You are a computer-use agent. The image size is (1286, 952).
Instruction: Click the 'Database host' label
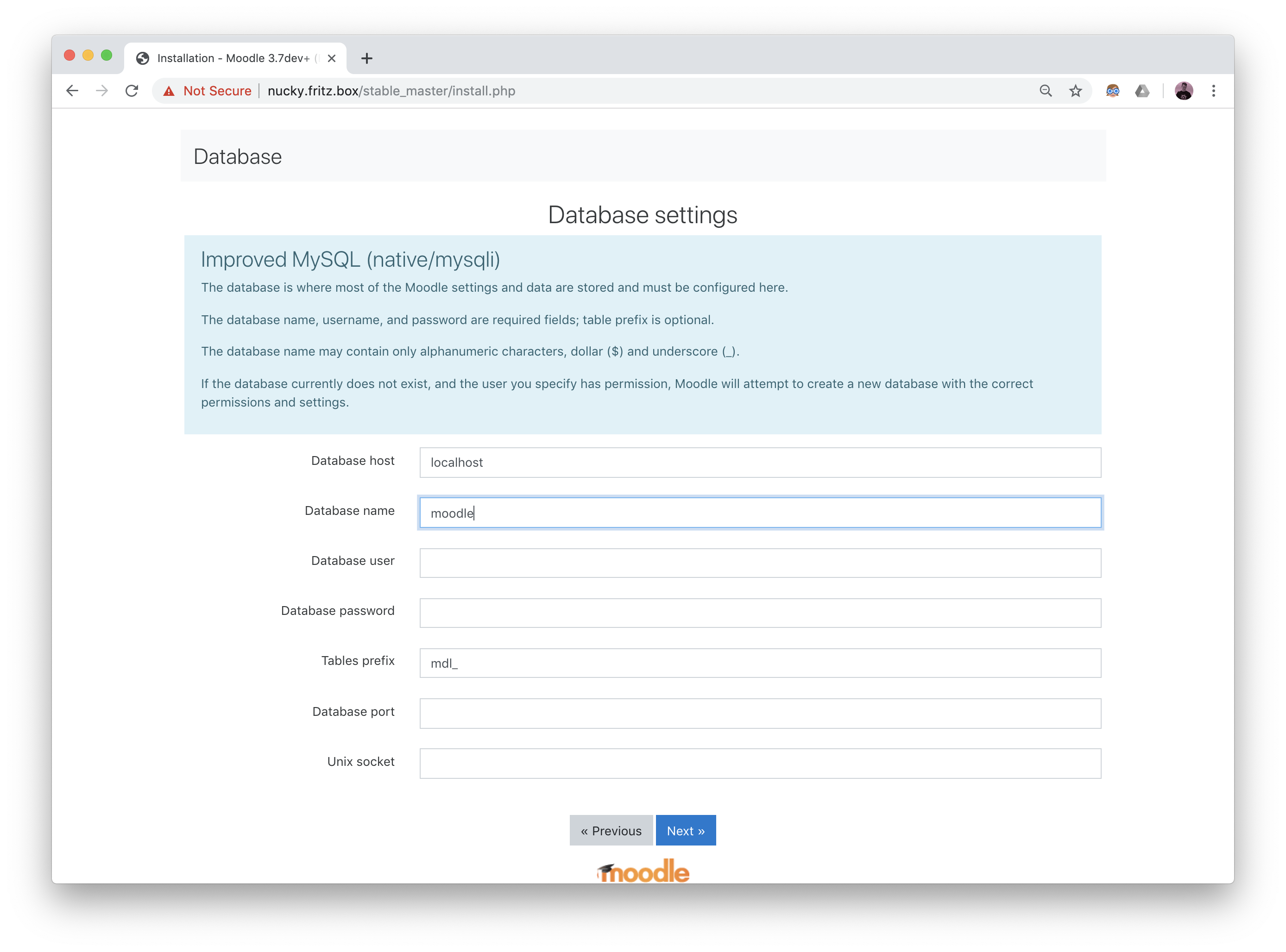[353, 460]
